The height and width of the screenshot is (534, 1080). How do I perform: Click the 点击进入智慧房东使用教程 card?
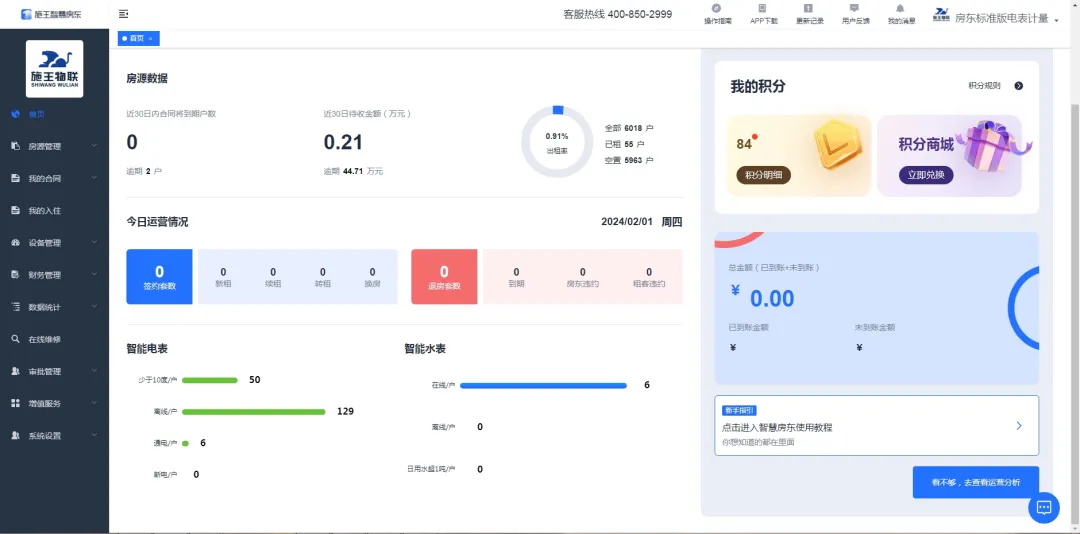click(x=876, y=425)
